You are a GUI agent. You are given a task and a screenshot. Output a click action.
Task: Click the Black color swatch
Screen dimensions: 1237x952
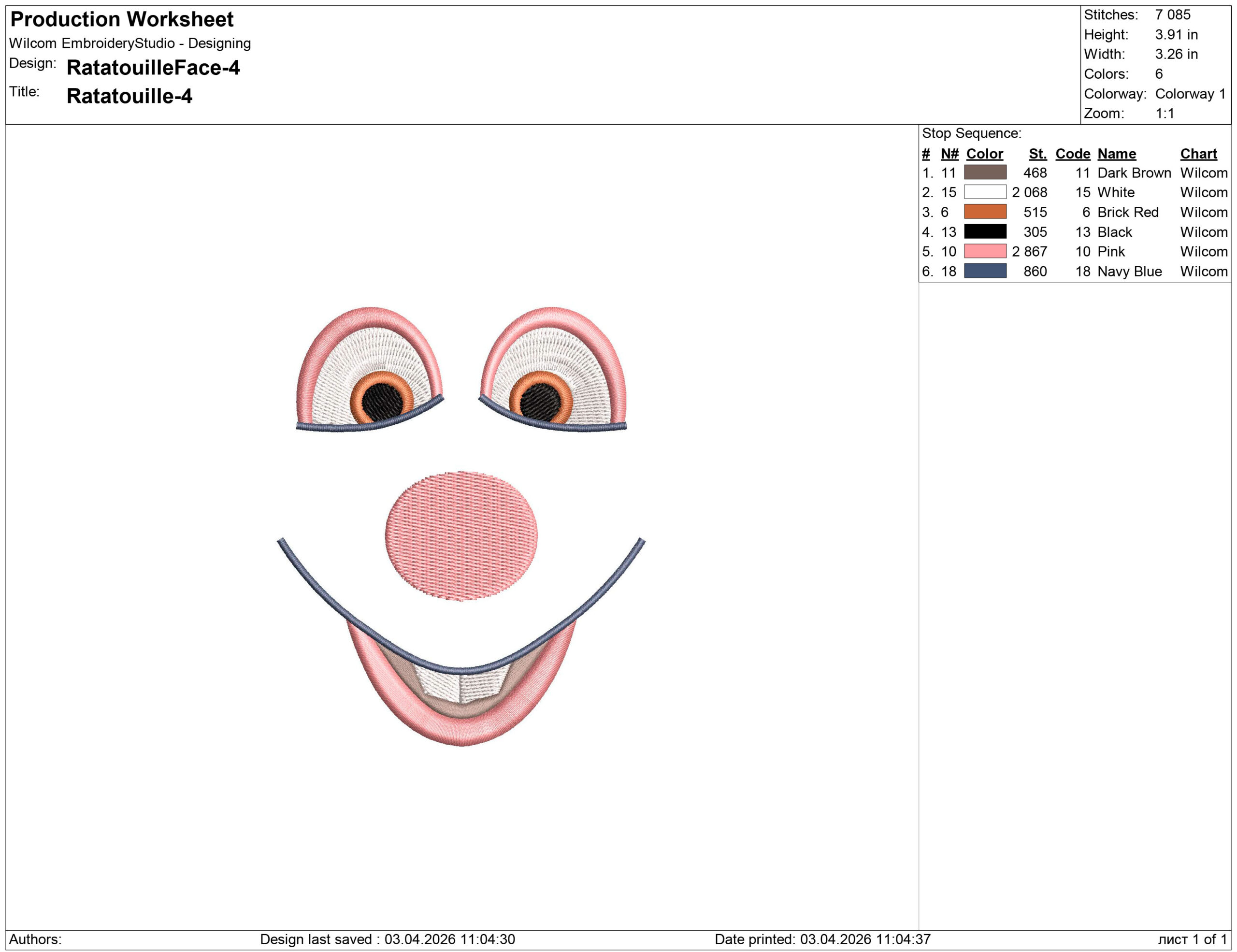click(985, 231)
